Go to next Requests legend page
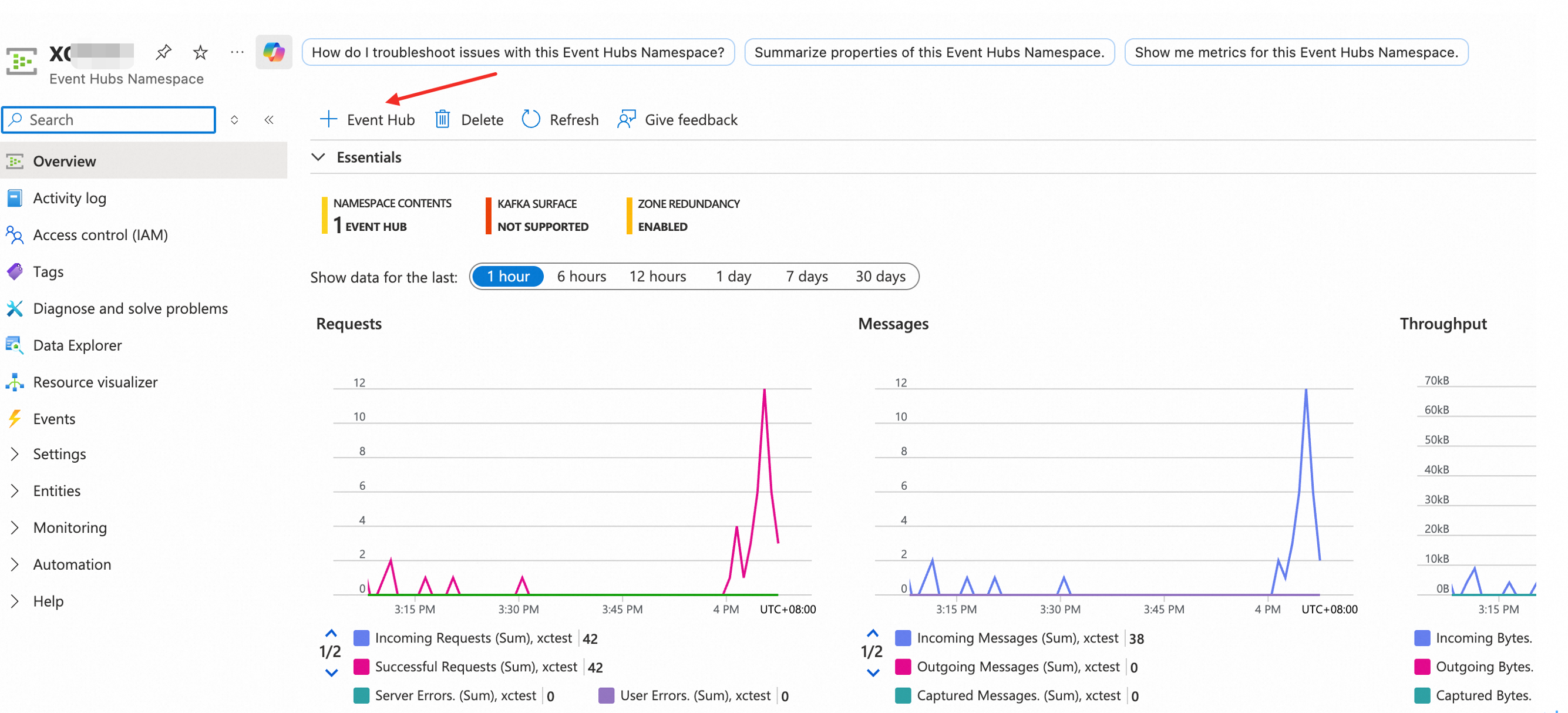 pyautogui.click(x=331, y=674)
